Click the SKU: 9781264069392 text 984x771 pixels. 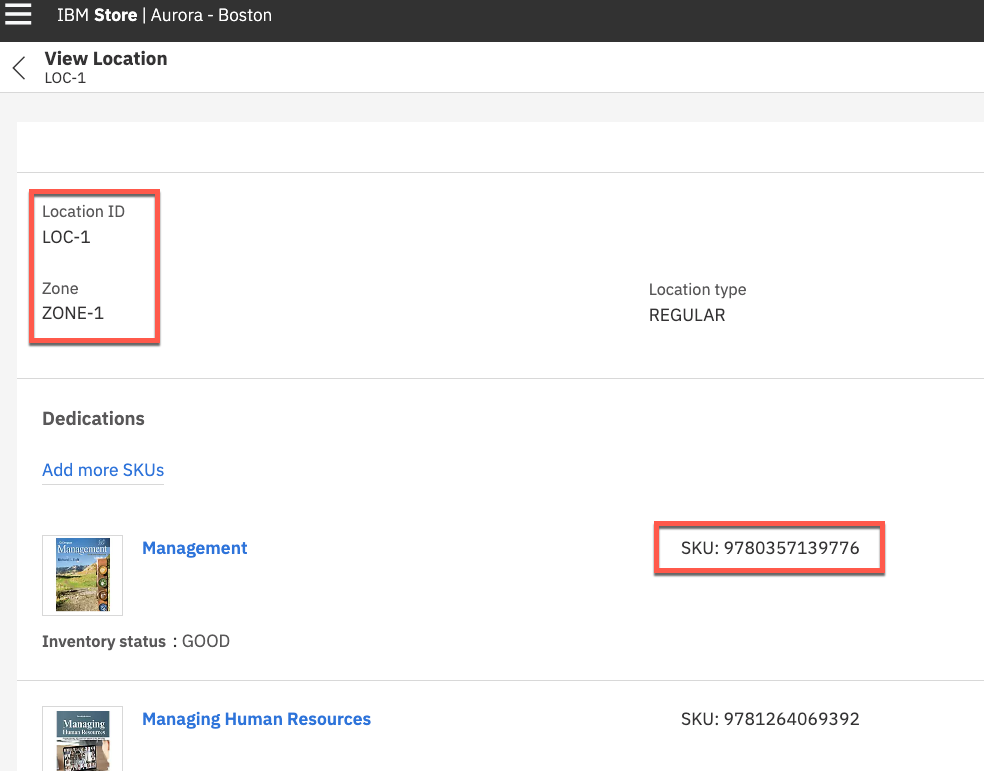coord(770,719)
